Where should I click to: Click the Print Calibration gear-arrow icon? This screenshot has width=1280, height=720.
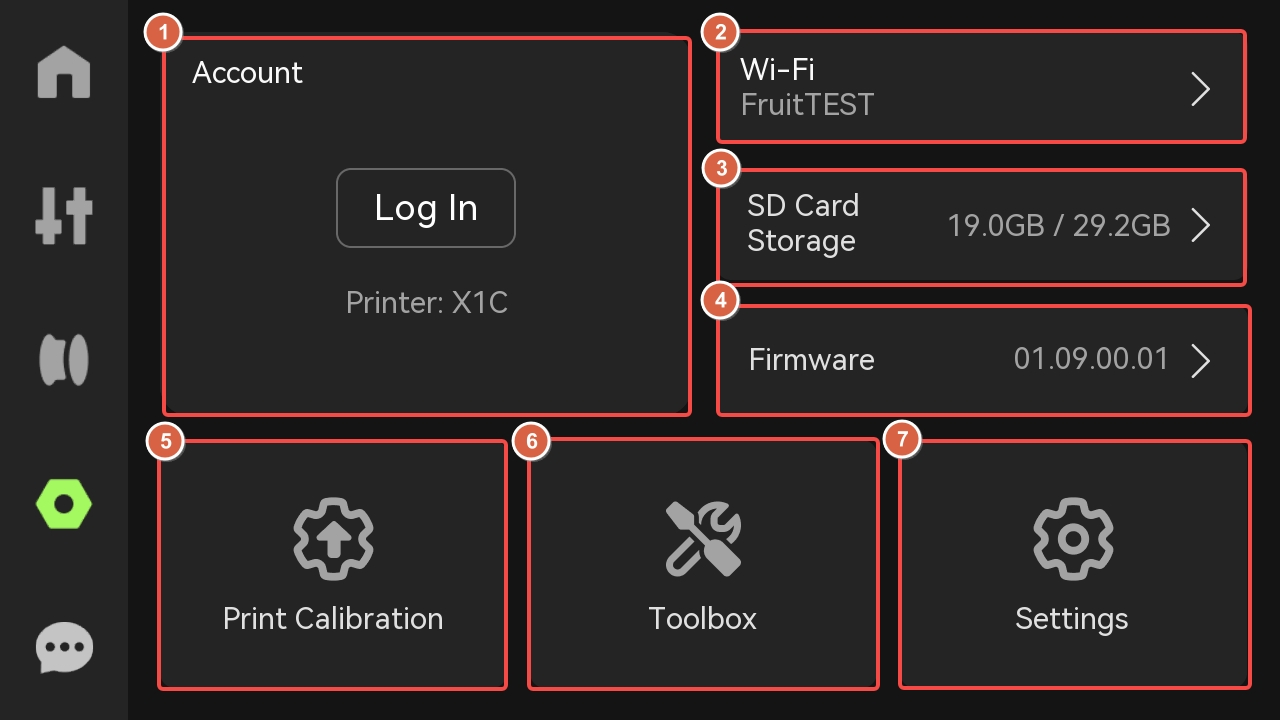point(333,539)
